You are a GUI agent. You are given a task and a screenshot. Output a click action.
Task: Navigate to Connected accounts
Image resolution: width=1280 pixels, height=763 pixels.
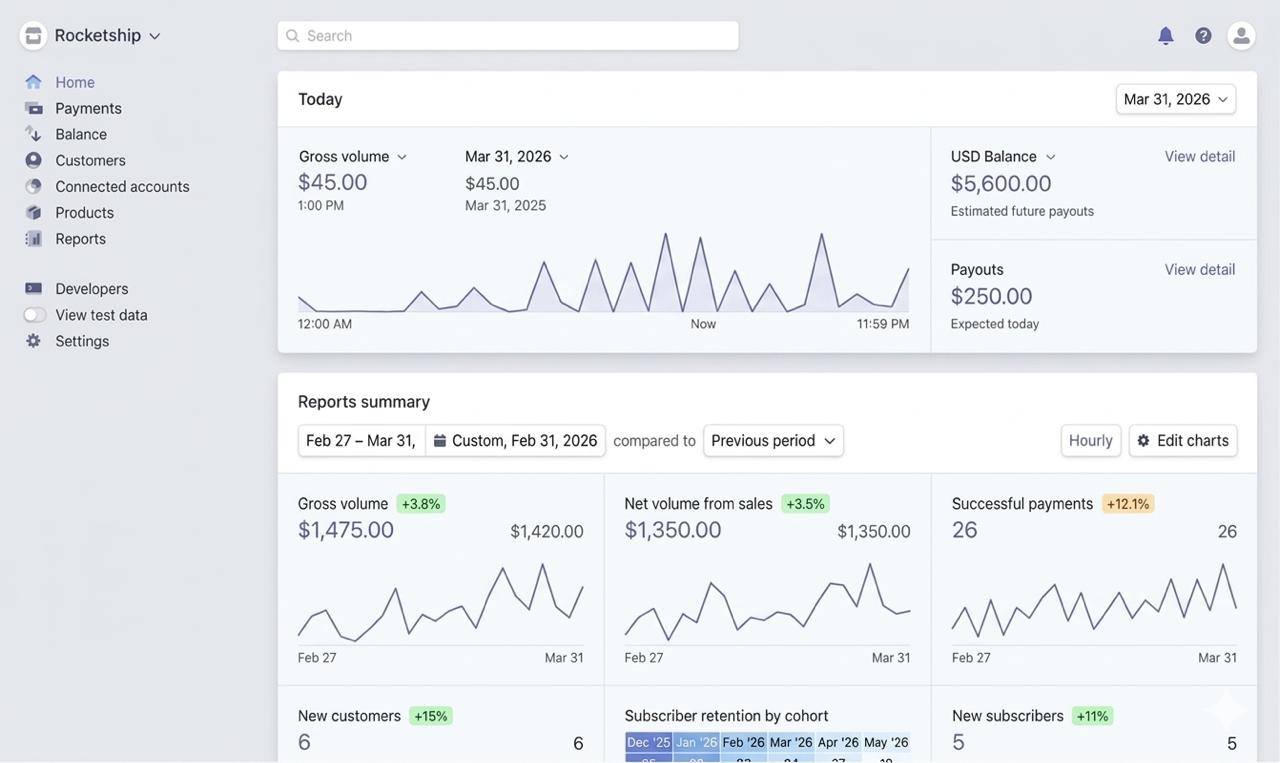pyautogui.click(x=122, y=186)
